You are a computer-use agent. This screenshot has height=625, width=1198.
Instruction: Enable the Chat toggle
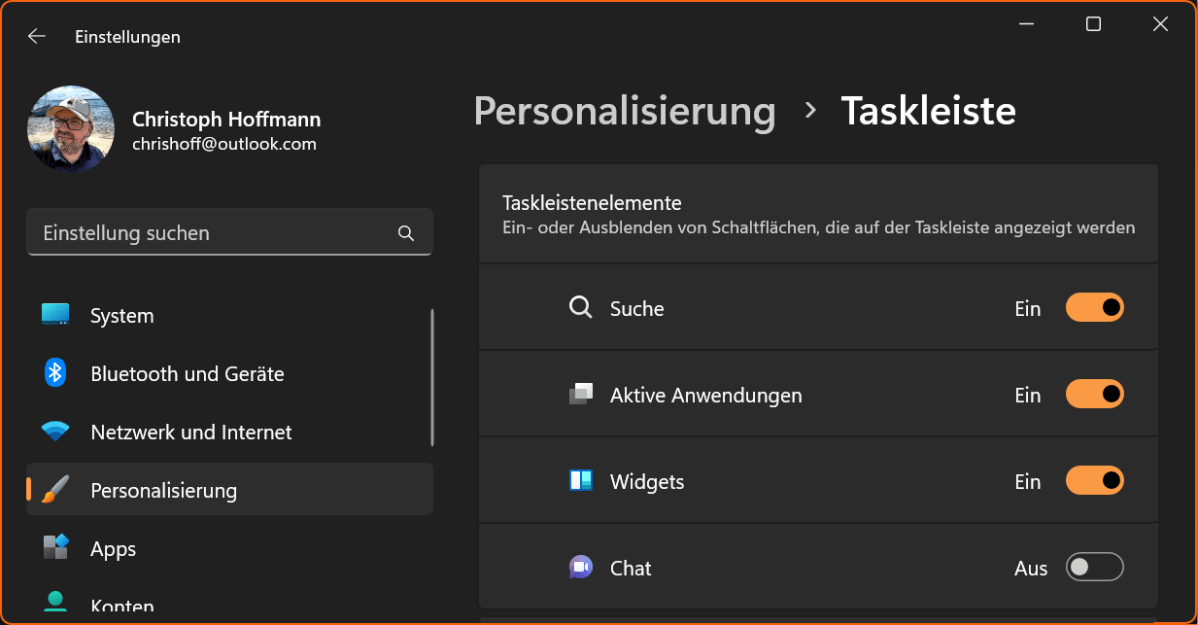pos(1094,567)
